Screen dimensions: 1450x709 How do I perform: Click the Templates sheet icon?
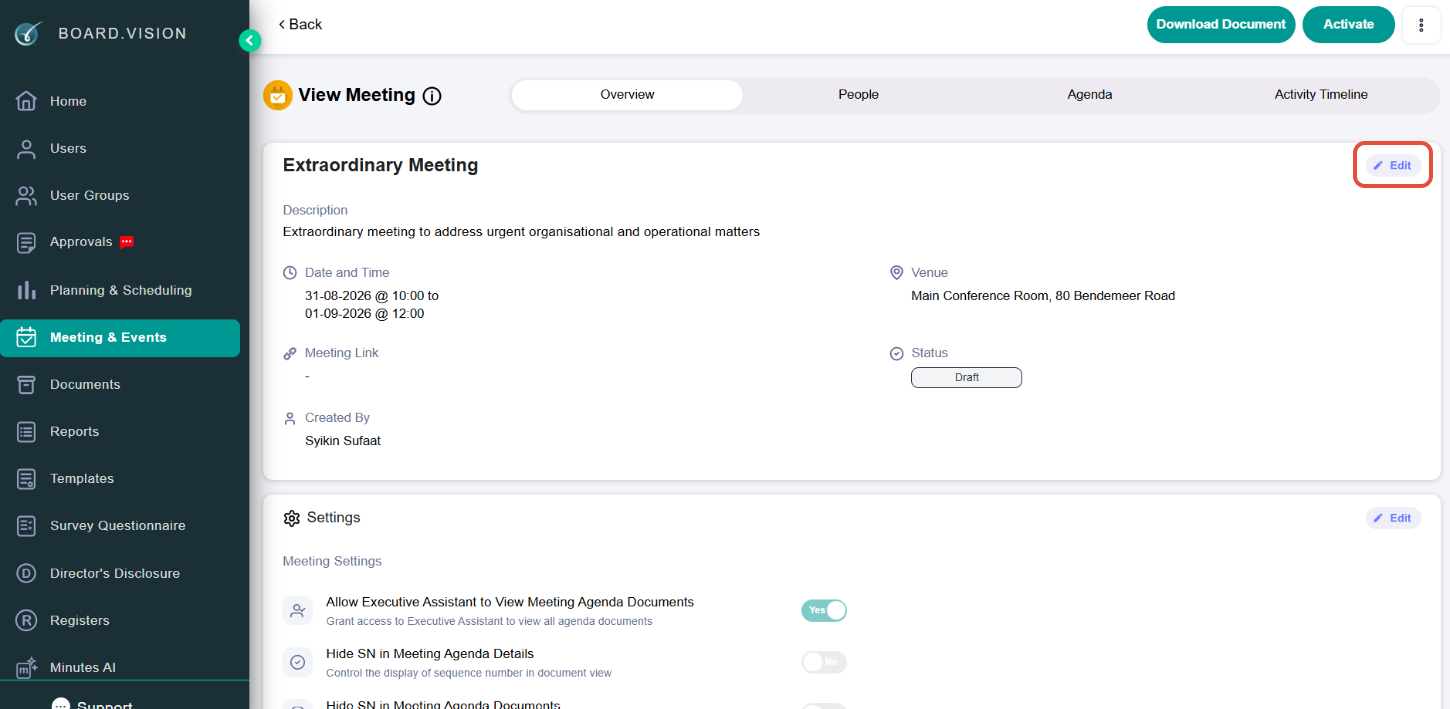pos(27,478)
